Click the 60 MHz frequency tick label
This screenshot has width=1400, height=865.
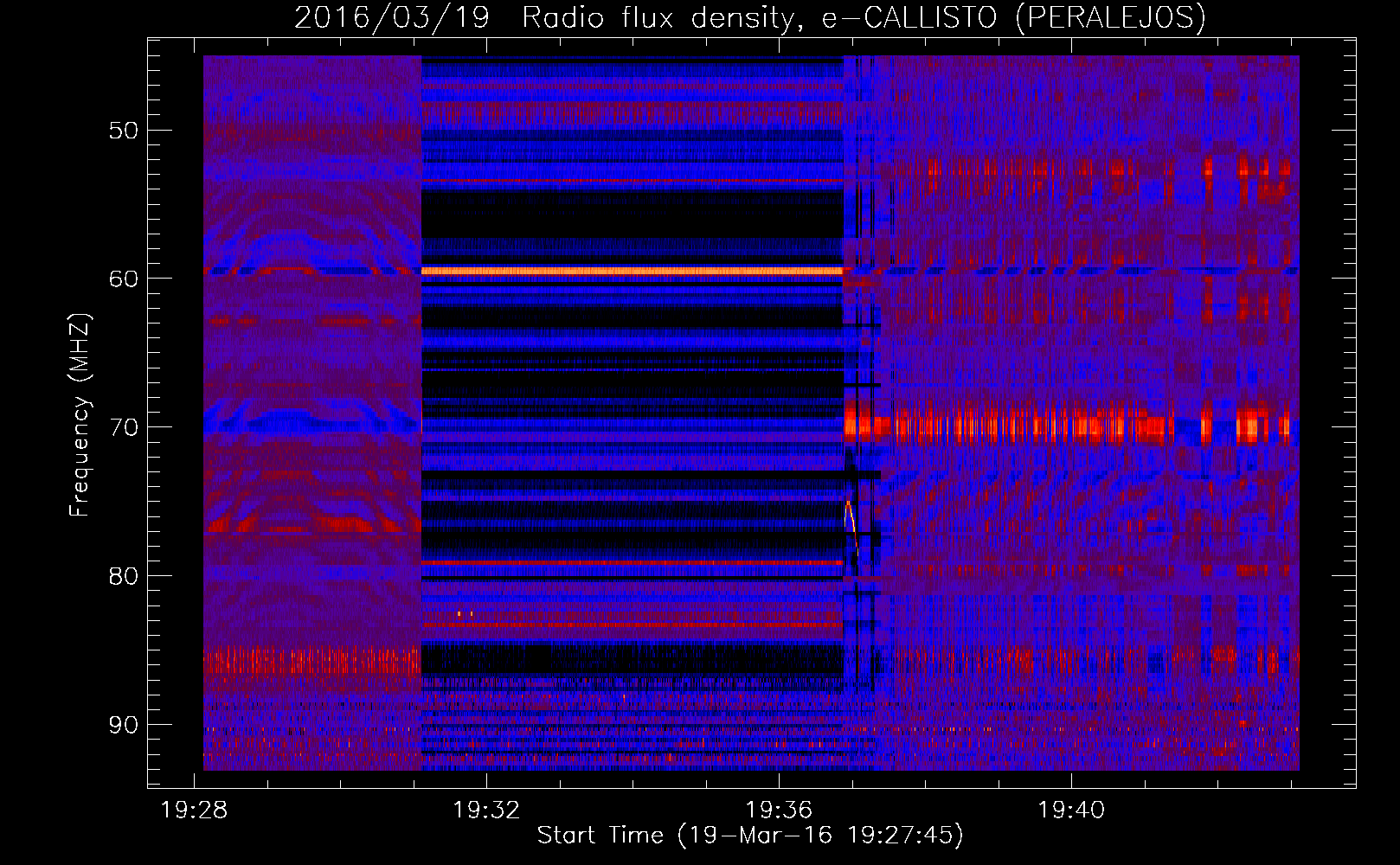tap(123, 279)
